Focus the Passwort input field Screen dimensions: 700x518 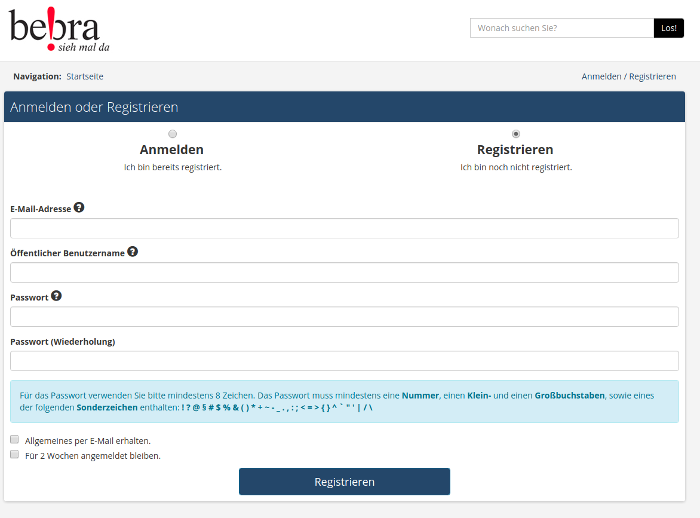[x=344, y=317]
